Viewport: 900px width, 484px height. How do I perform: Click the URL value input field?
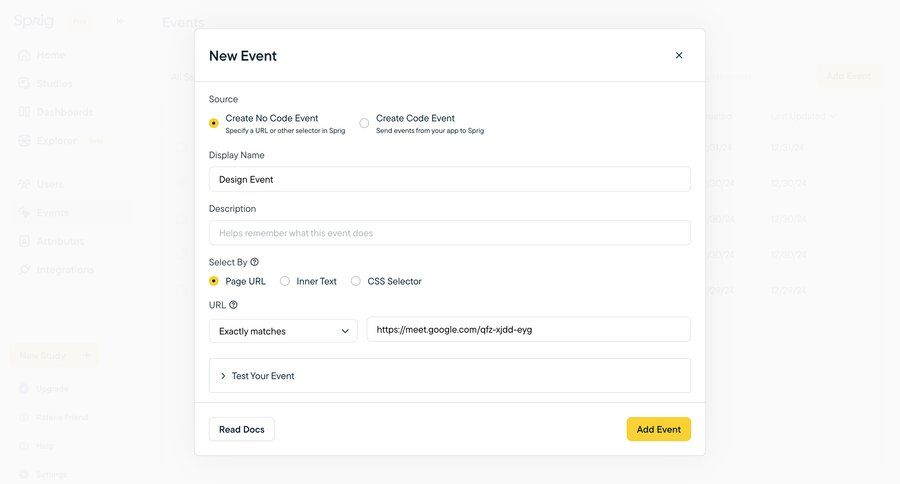[x=528, y=329]
